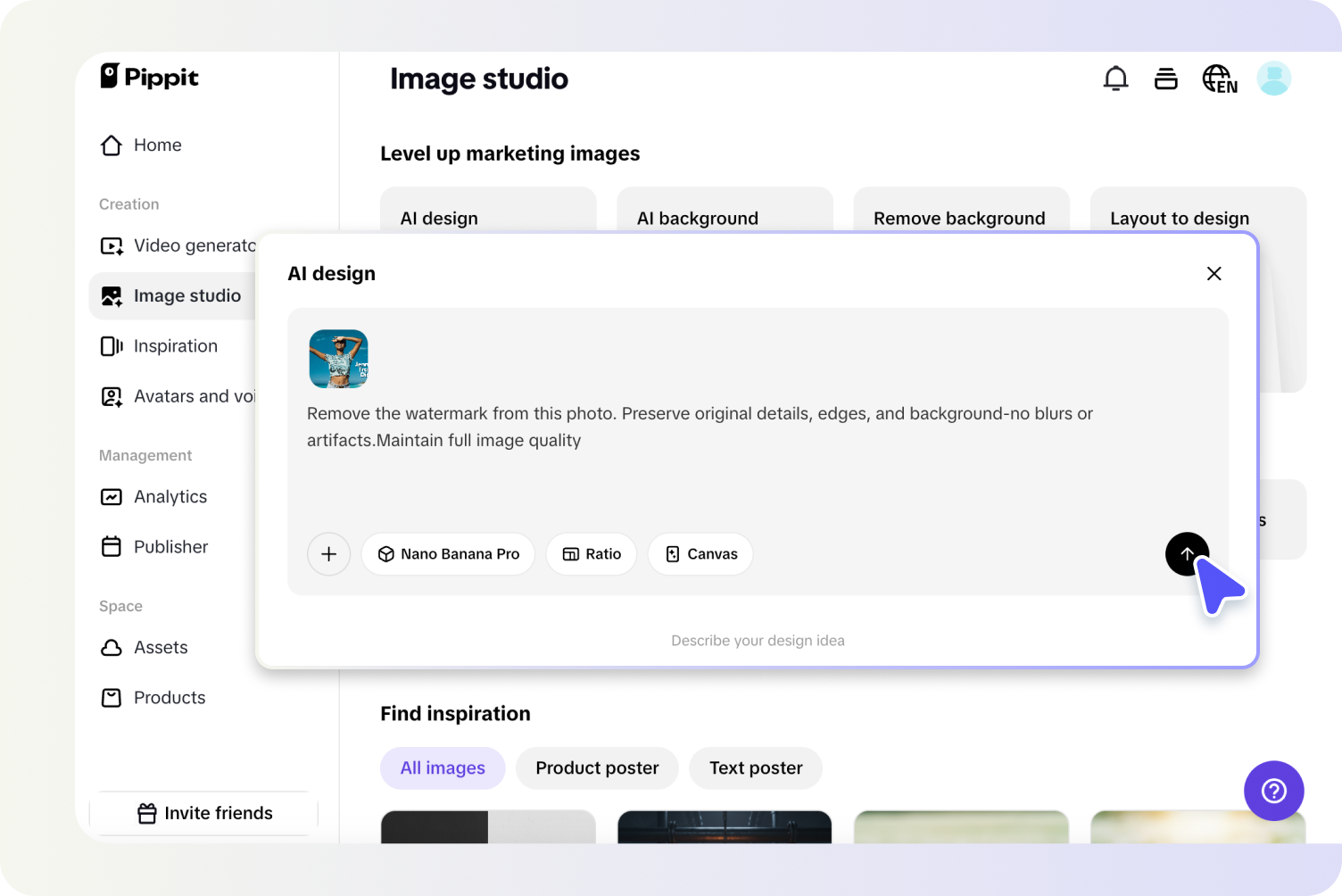Screen dimensions: 1342x896
Task: Click the Pippit logo
Action: pyautogui.click(x=149, y=77)
